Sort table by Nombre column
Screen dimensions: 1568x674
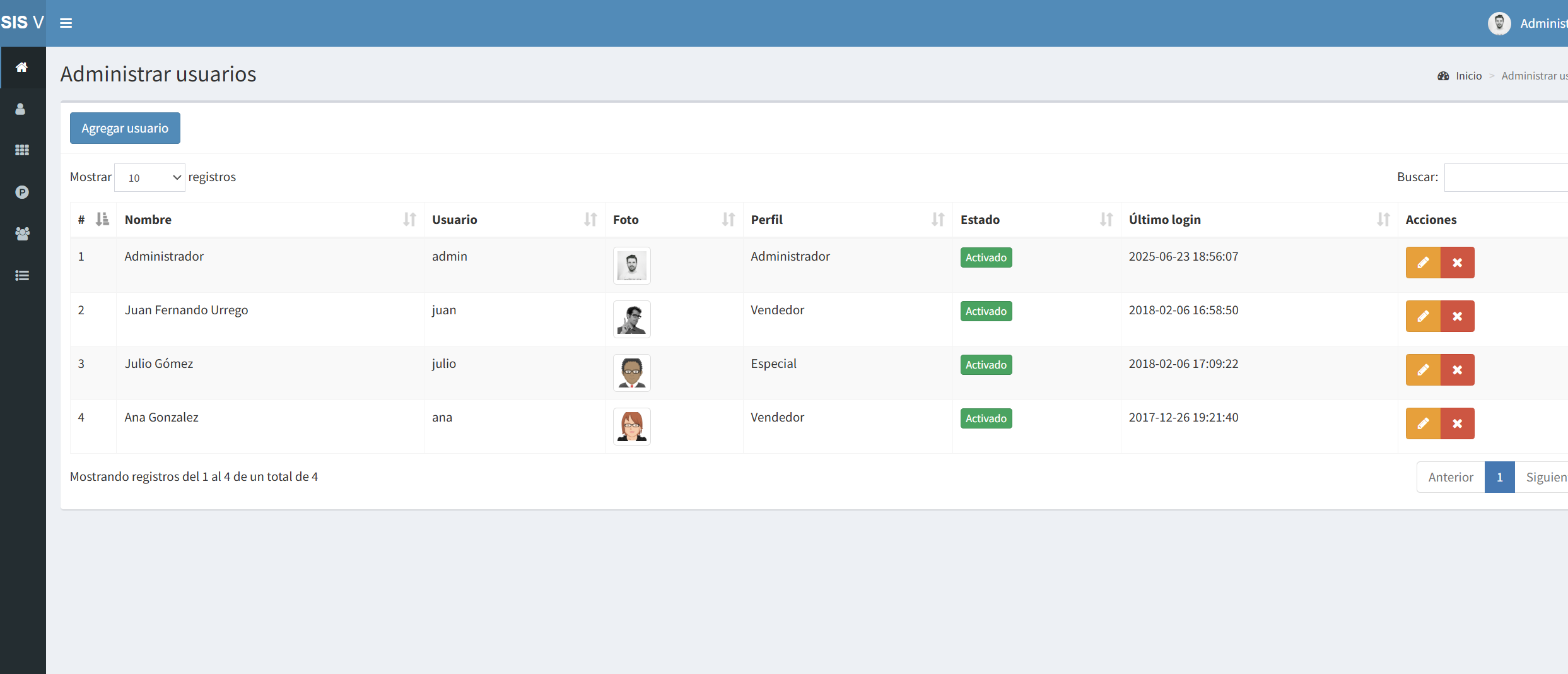[271, 220]
